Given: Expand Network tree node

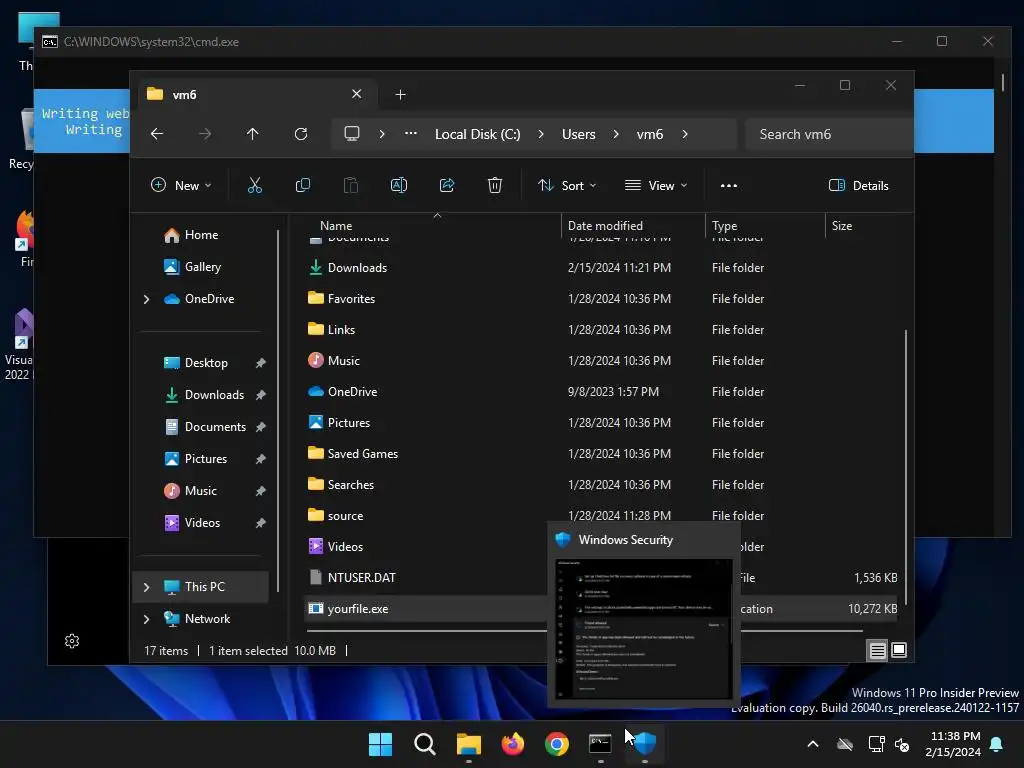Looking at the screenshot, I should 146,619.
